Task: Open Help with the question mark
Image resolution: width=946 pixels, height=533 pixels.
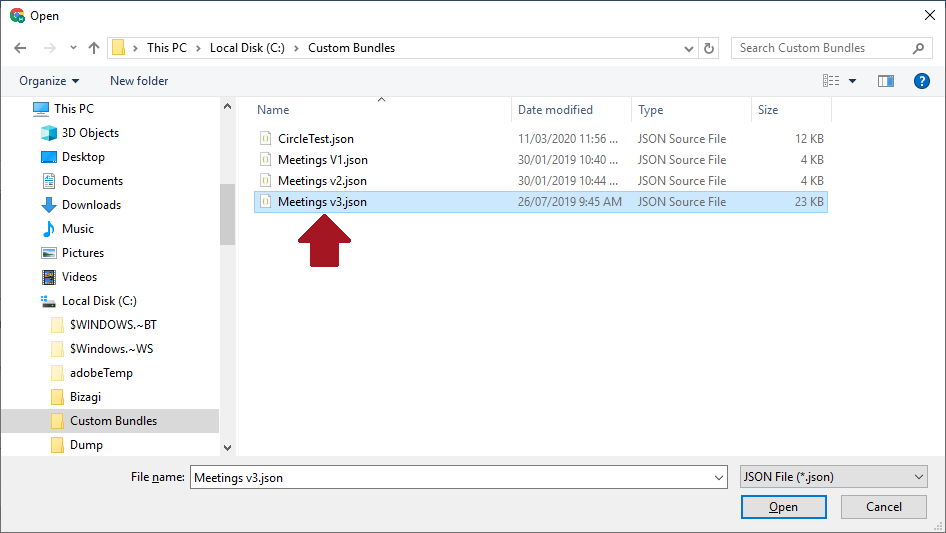Action: (x=922, y=81)
